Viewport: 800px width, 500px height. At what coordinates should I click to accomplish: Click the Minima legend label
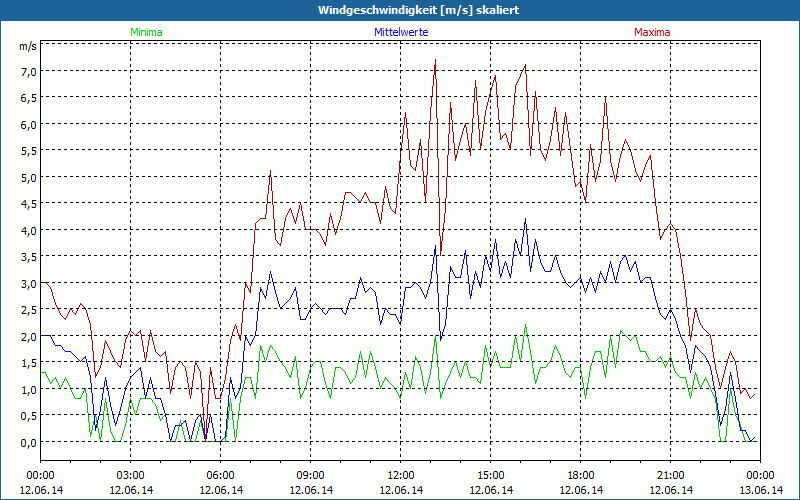(x=146, y=32)
